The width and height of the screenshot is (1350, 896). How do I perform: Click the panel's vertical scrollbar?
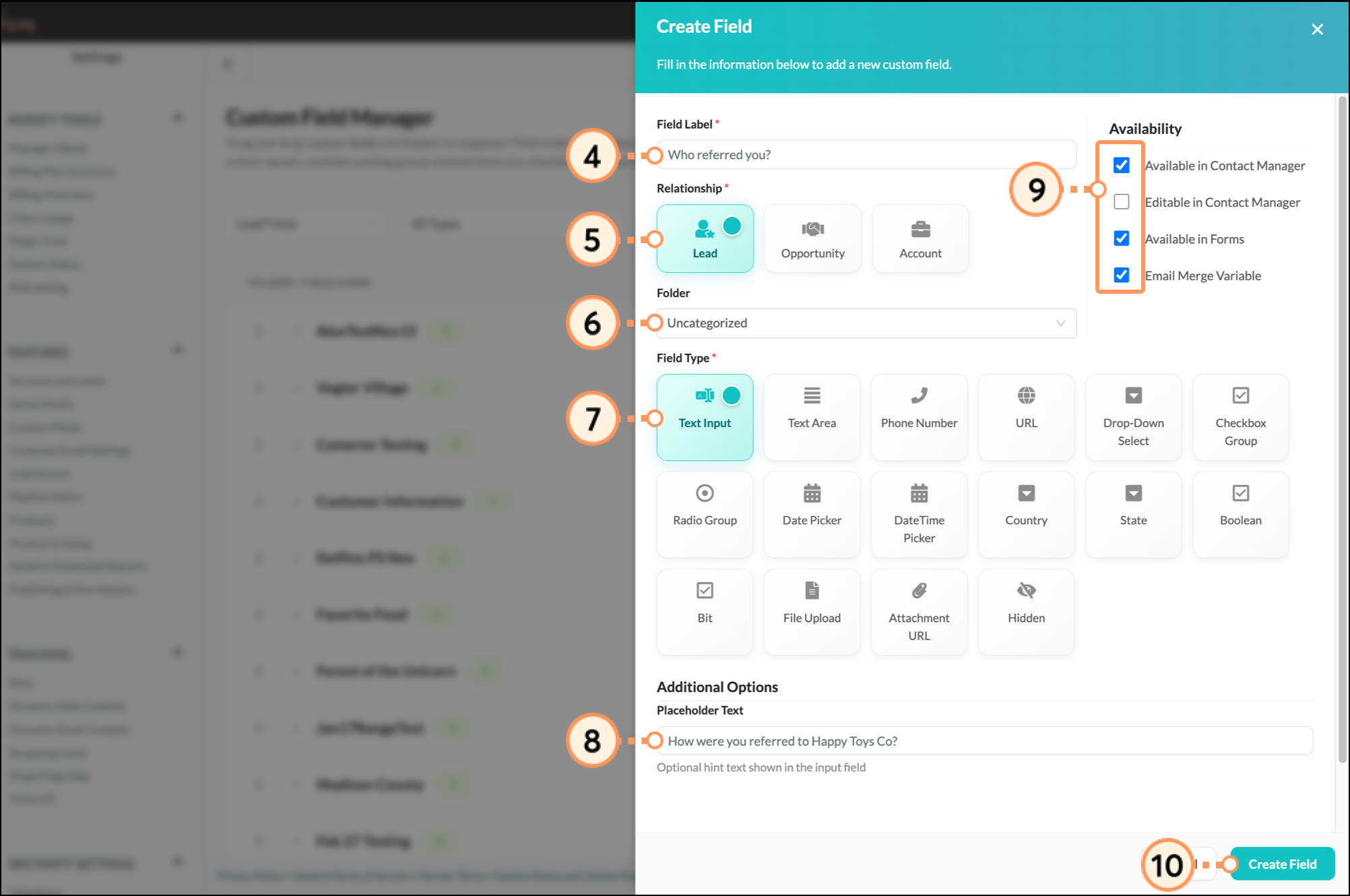[x=1342, y=431]
